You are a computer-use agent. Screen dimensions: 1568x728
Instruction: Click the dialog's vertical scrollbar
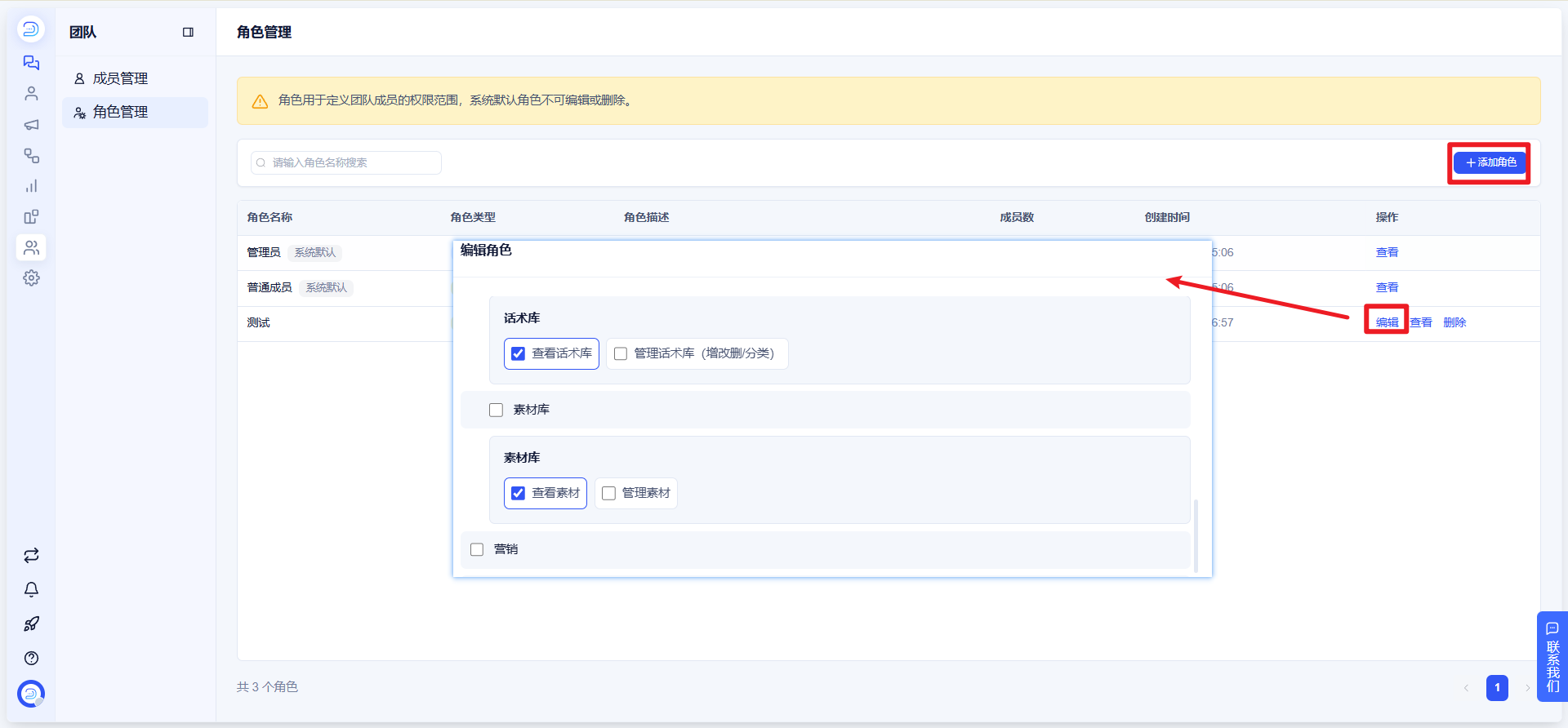tap(1196, 535)
